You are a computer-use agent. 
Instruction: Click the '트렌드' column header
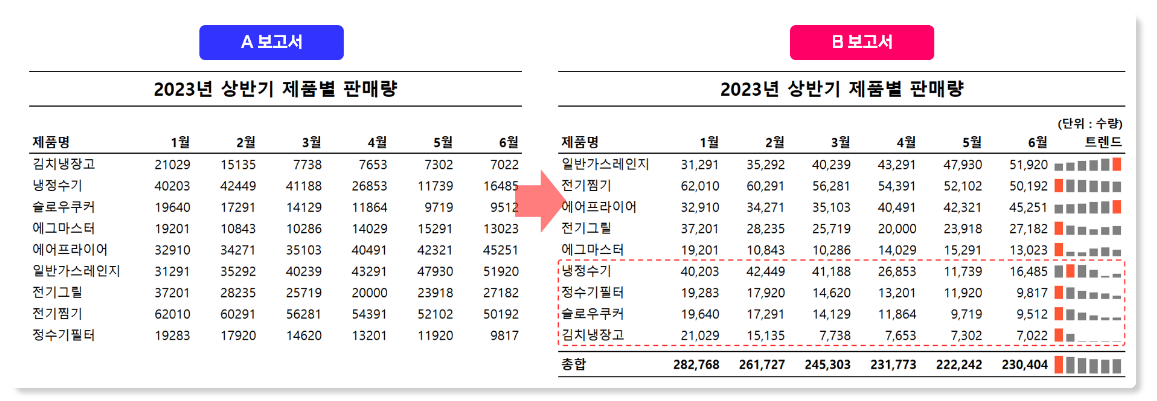(1104, 142)
